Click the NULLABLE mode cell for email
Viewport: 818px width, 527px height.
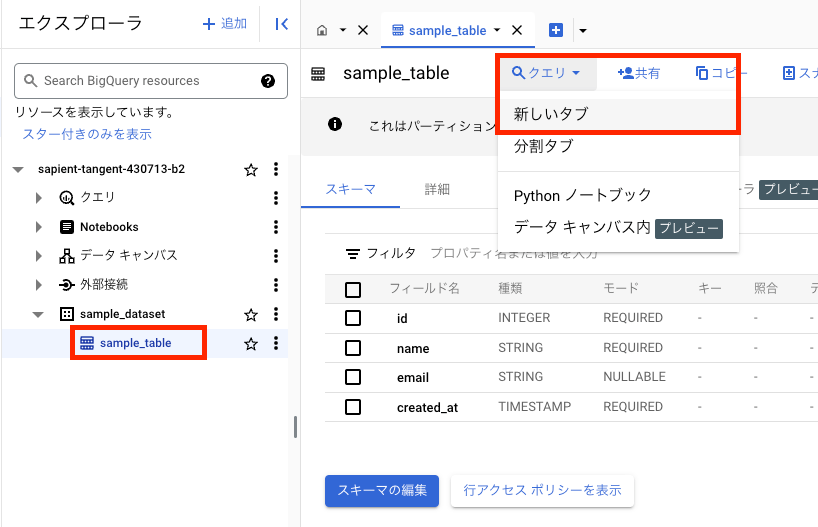634,377
